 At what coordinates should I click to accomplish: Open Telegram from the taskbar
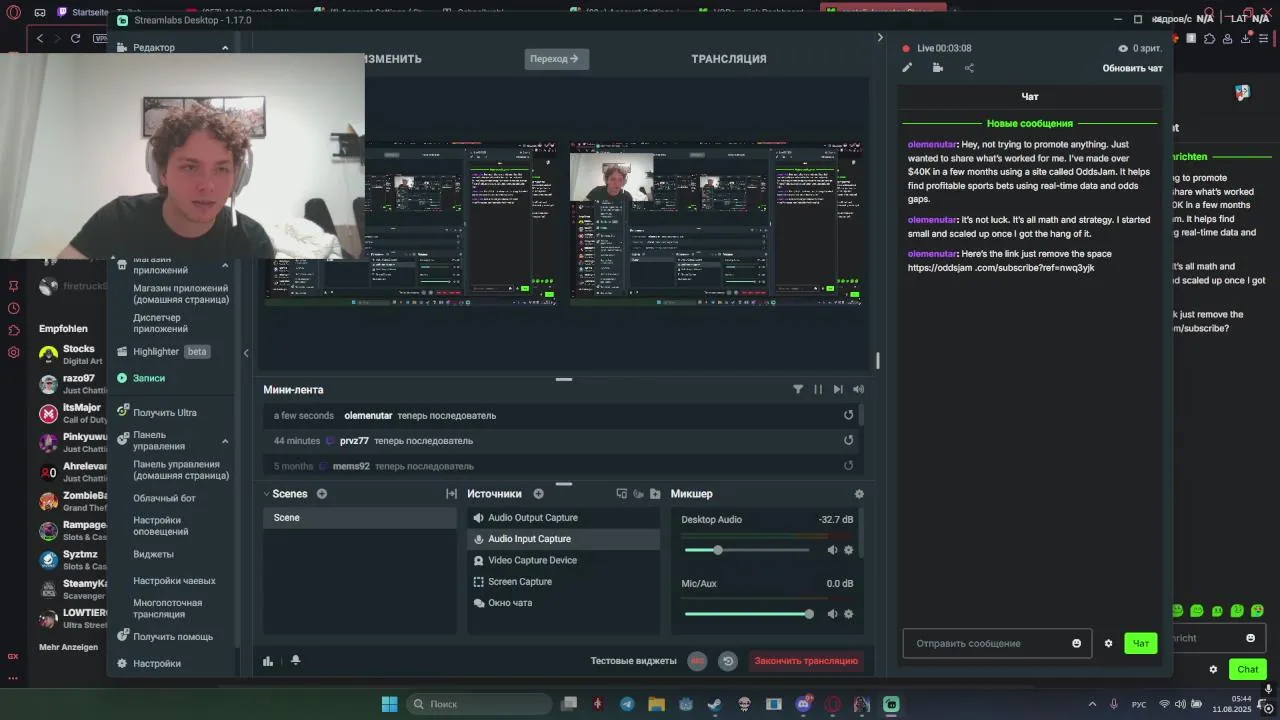627,704
